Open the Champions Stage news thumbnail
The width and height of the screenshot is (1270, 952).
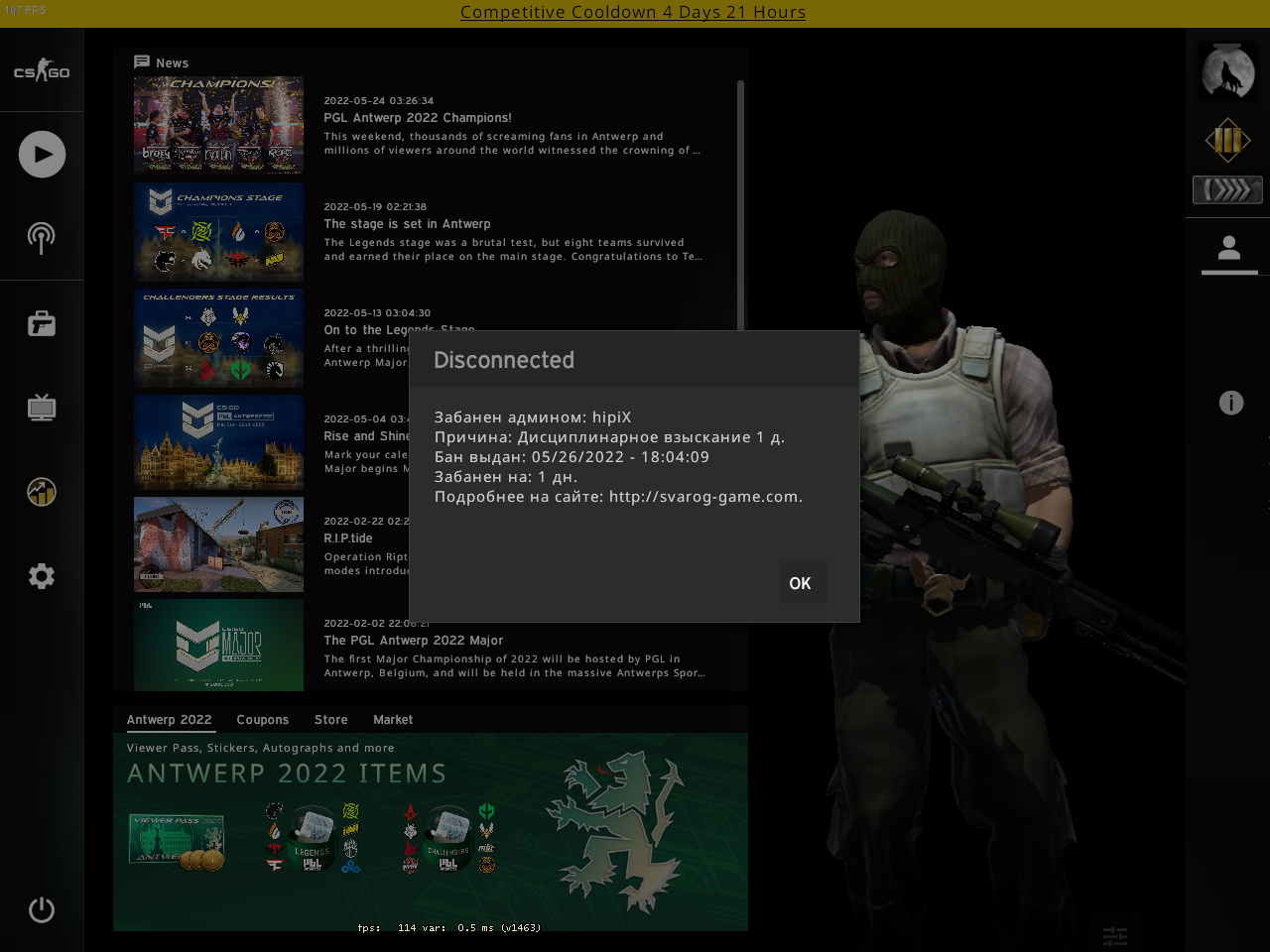pos(218,231)
